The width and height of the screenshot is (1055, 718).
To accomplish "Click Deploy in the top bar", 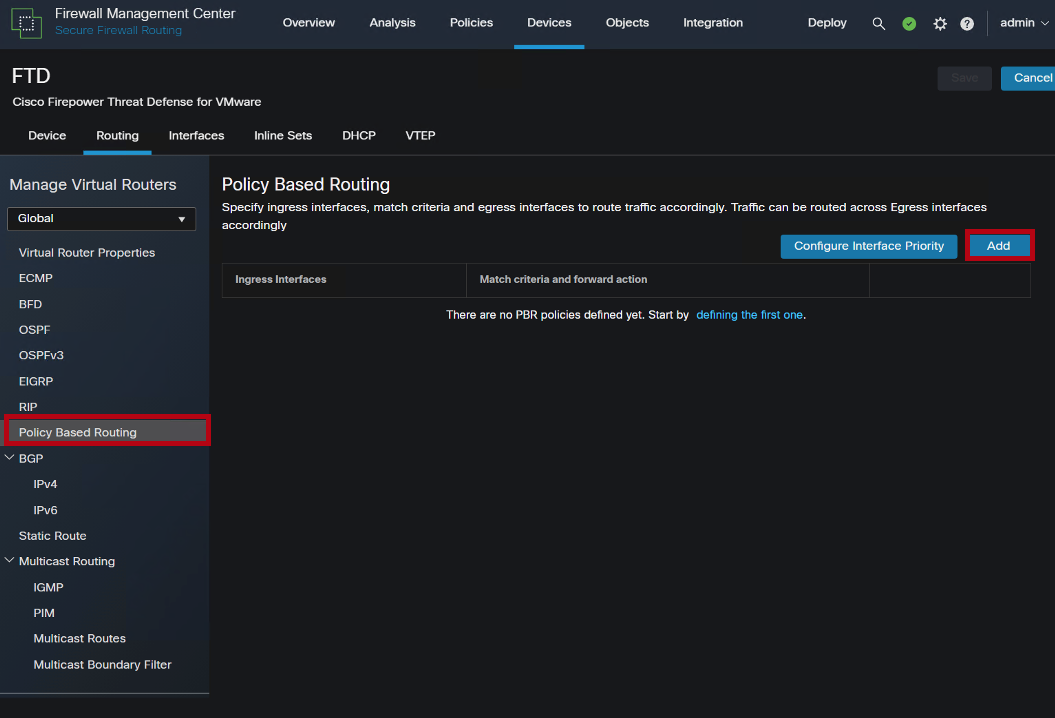I will coord(827,23).
